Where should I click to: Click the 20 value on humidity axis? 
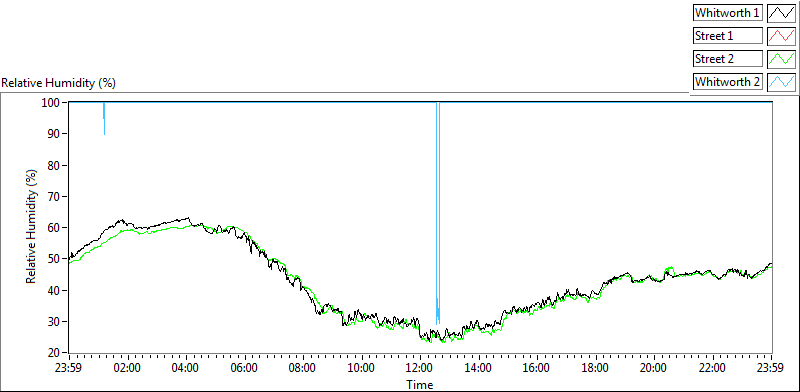56,353
